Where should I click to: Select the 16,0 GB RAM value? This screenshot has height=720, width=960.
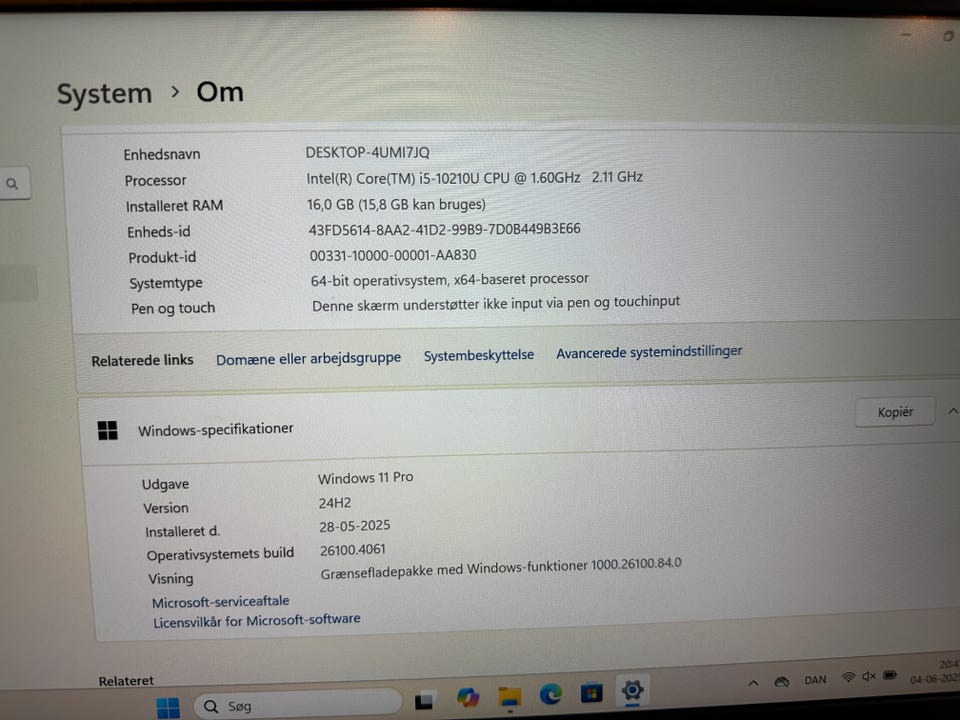pos(396,204)
